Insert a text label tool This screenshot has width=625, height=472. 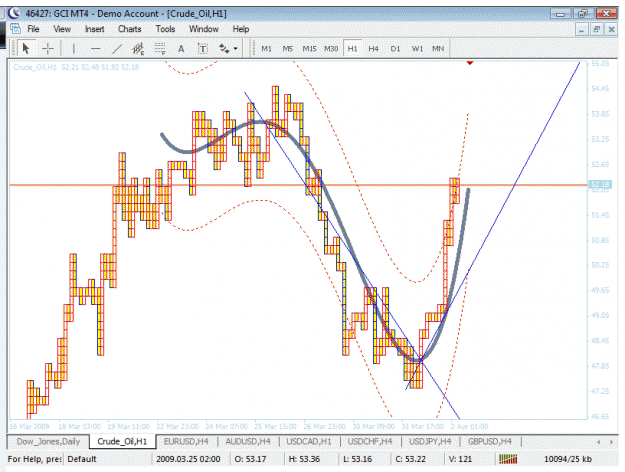point(202,49)
